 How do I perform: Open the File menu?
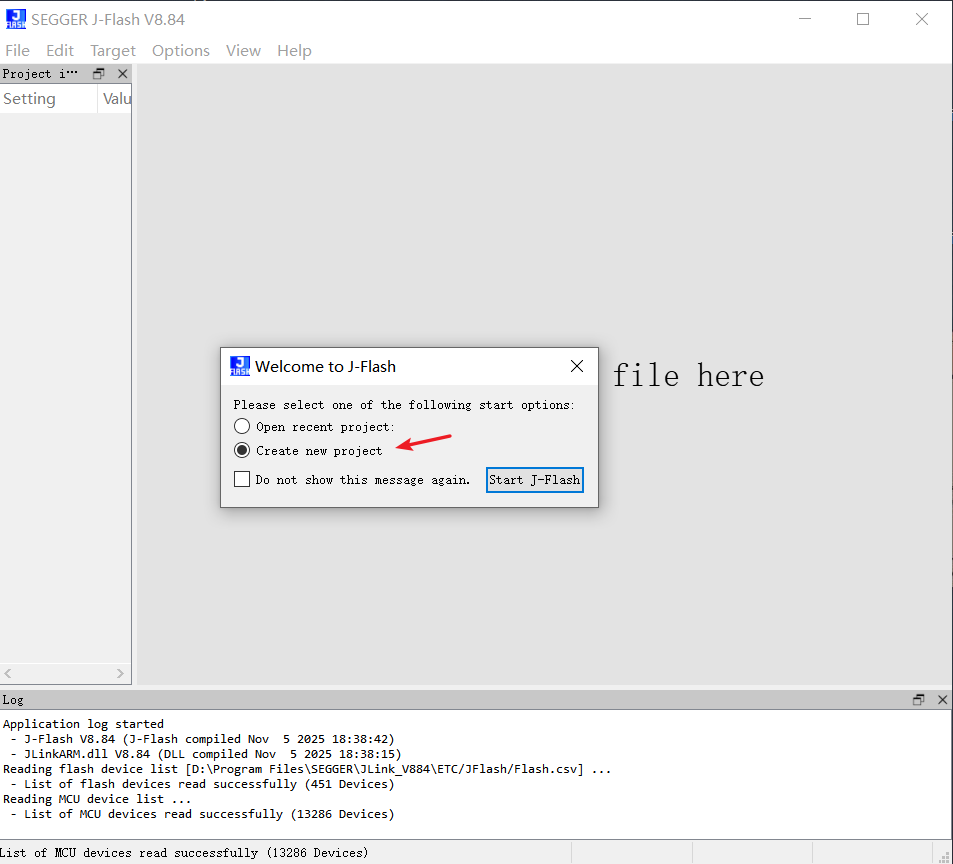coord(17,50)
